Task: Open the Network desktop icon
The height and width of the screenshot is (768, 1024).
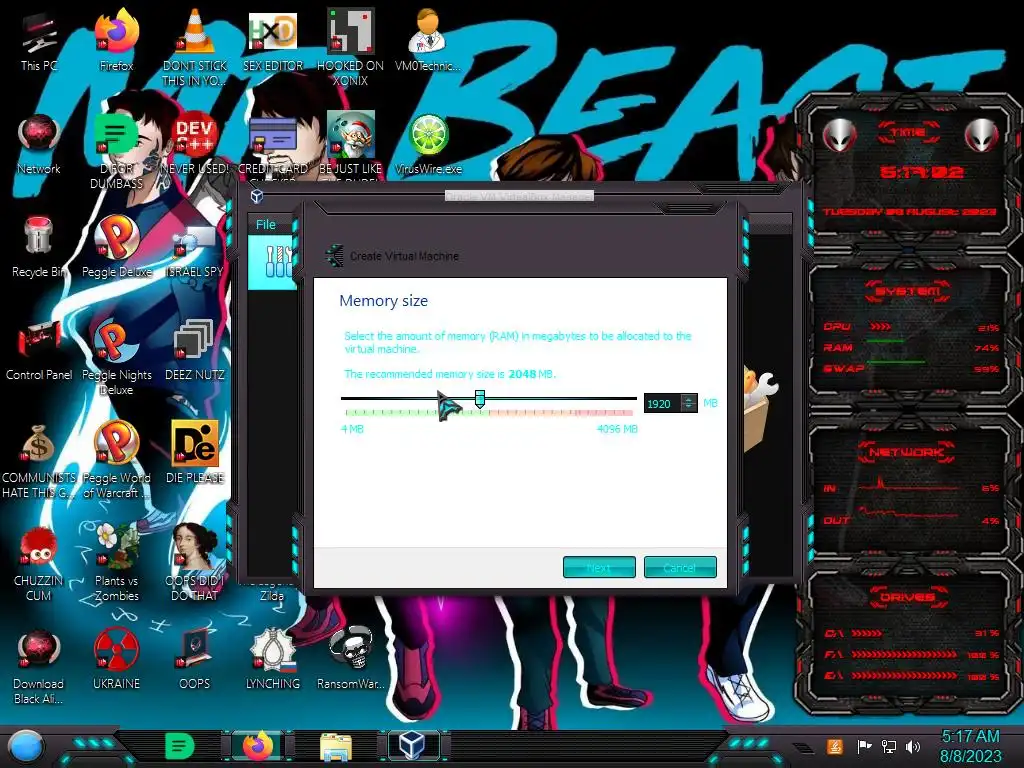Action: (39, 144)
